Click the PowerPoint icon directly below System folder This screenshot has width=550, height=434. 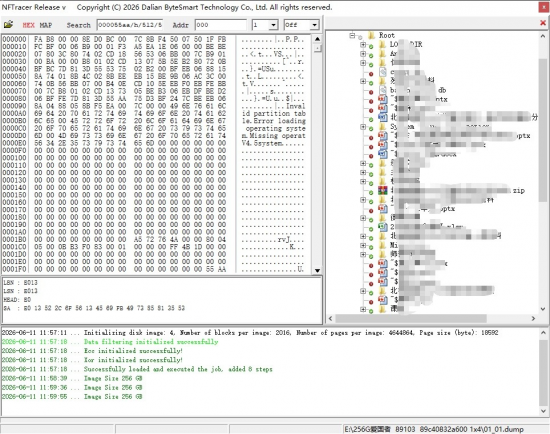click(x=383, y=135)
